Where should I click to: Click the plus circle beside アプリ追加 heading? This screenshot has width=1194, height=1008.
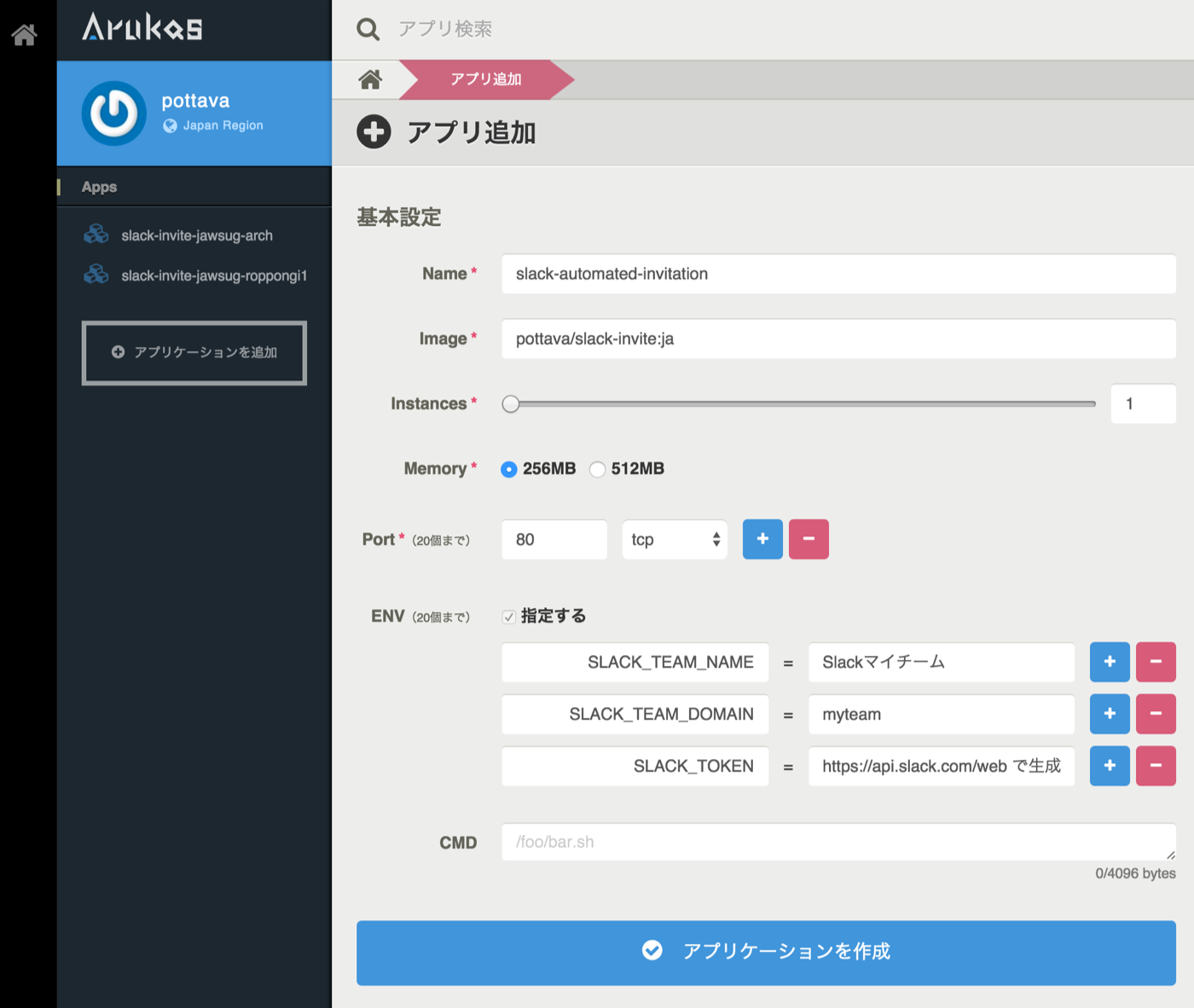pos(374,132)
